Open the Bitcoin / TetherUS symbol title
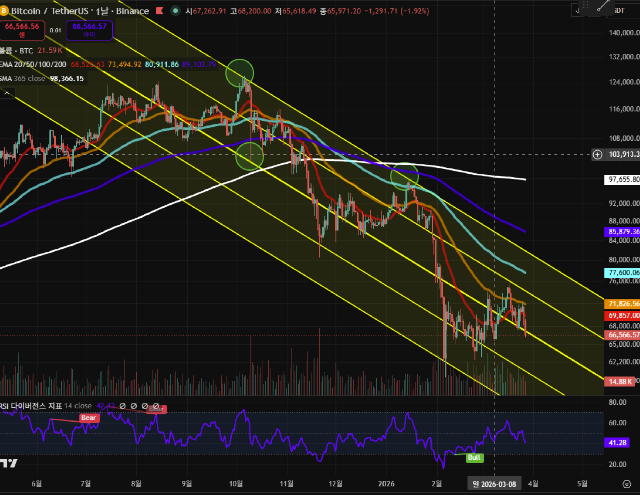This screenshot has height=495, width=640. [x=80, y=11]
